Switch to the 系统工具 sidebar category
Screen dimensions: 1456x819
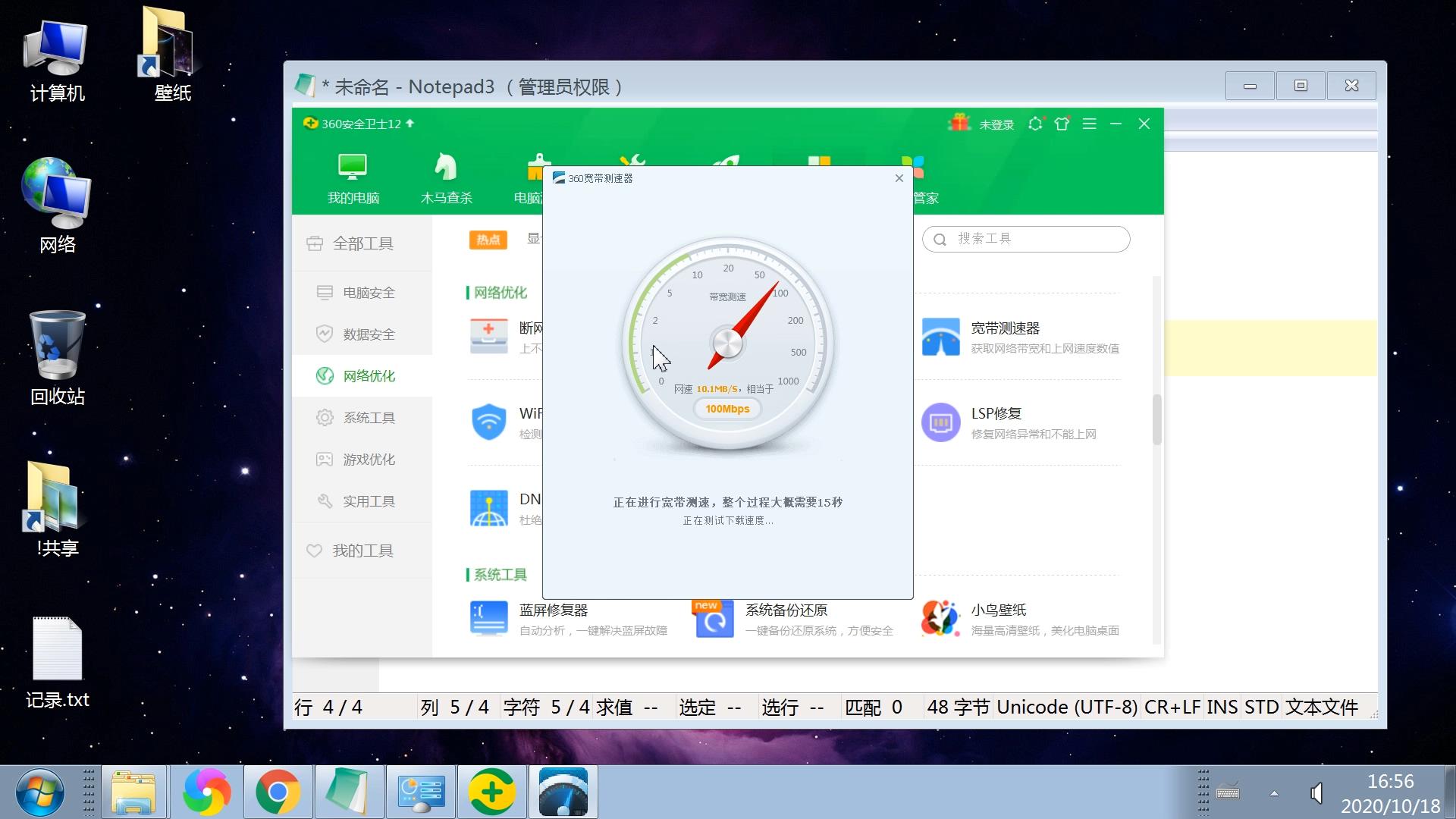[369, 417]
